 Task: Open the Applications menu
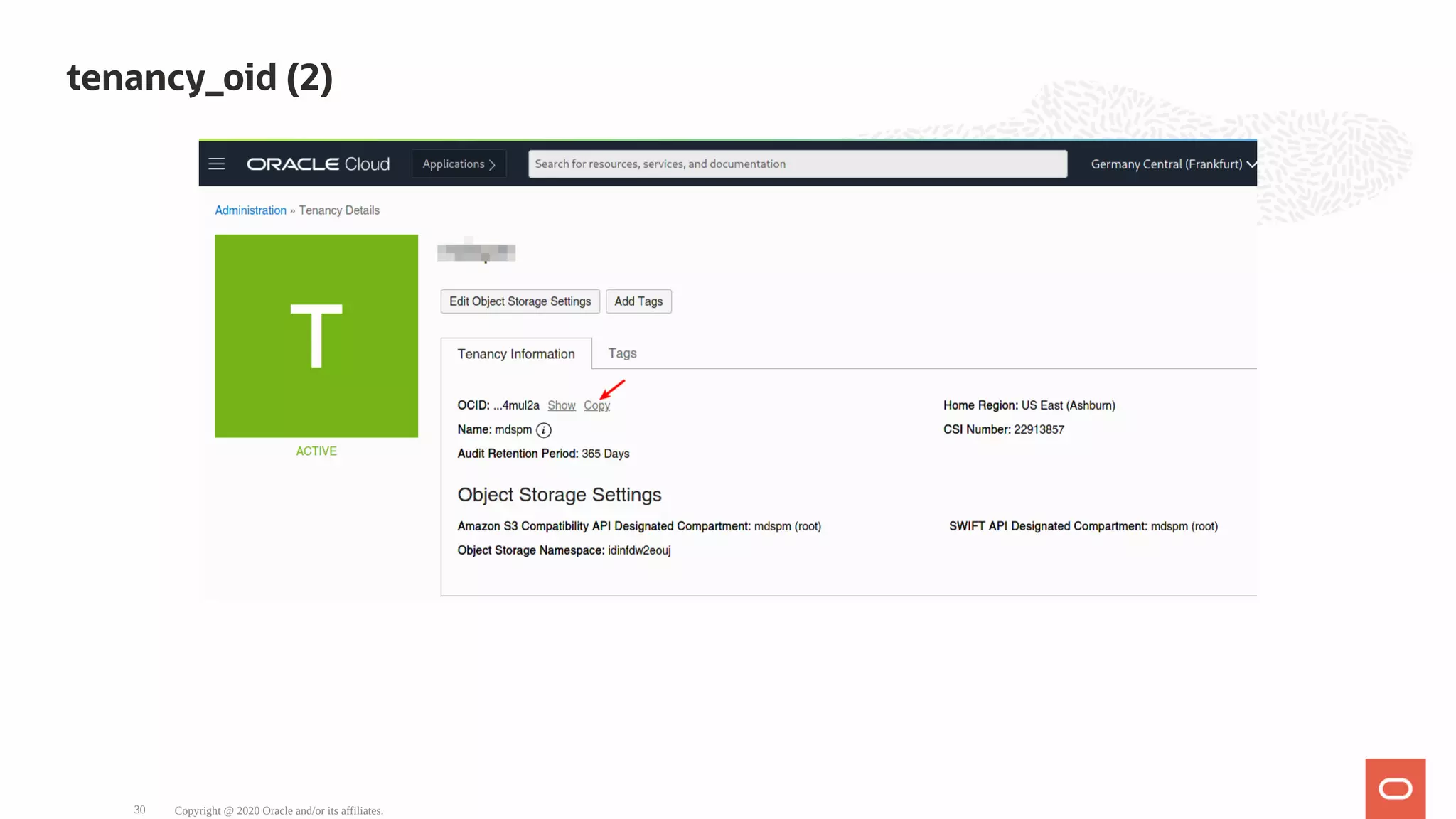pos(459,164)
